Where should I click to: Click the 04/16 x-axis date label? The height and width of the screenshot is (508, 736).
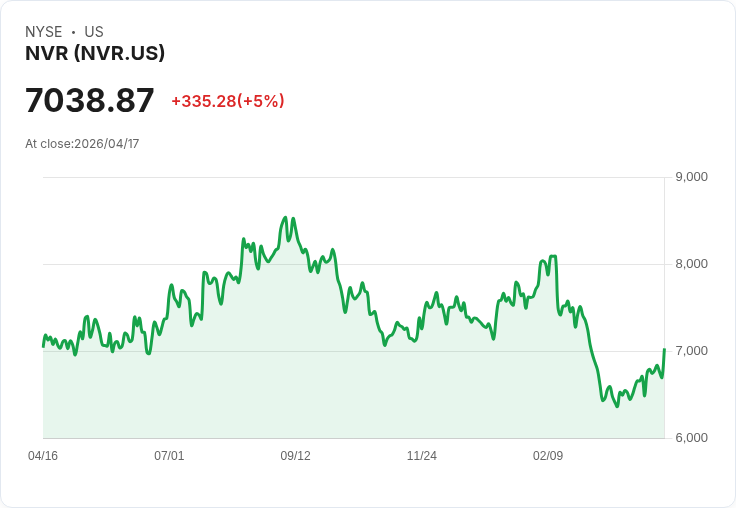(x=43, y=455)
